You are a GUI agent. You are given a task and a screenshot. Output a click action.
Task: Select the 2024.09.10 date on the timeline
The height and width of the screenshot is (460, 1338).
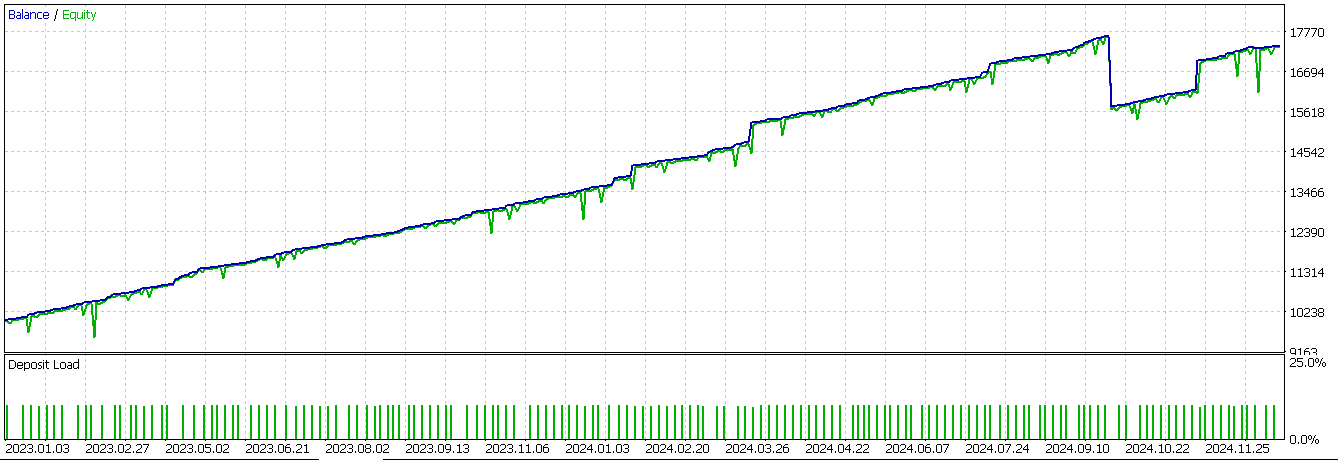click(x=1076, y=449)
